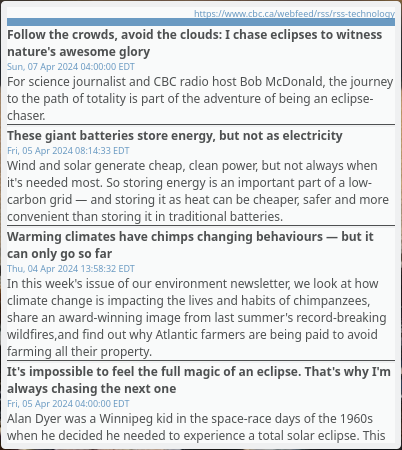
Task: Click "always chasing the next one" headline line
Action: [x=92, y=389]
